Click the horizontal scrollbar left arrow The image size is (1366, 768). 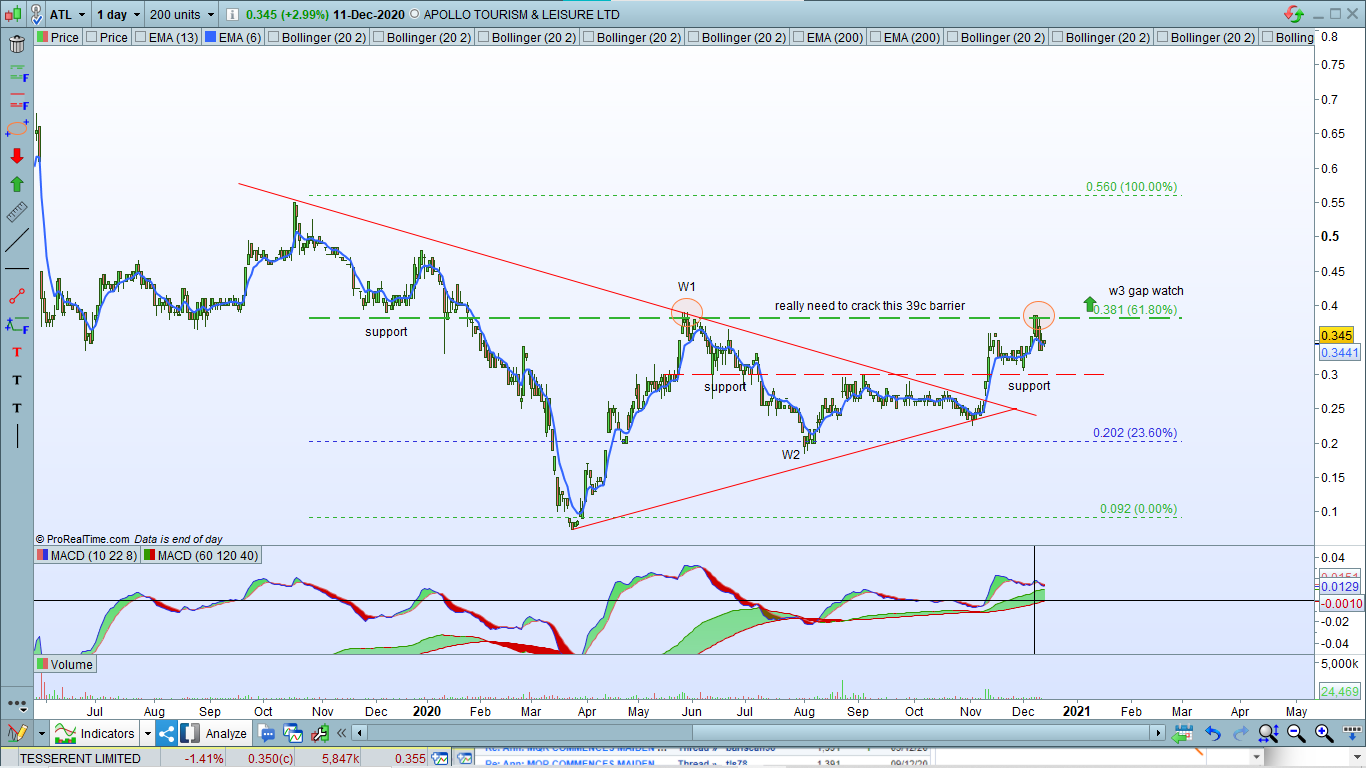click(360, 733)
